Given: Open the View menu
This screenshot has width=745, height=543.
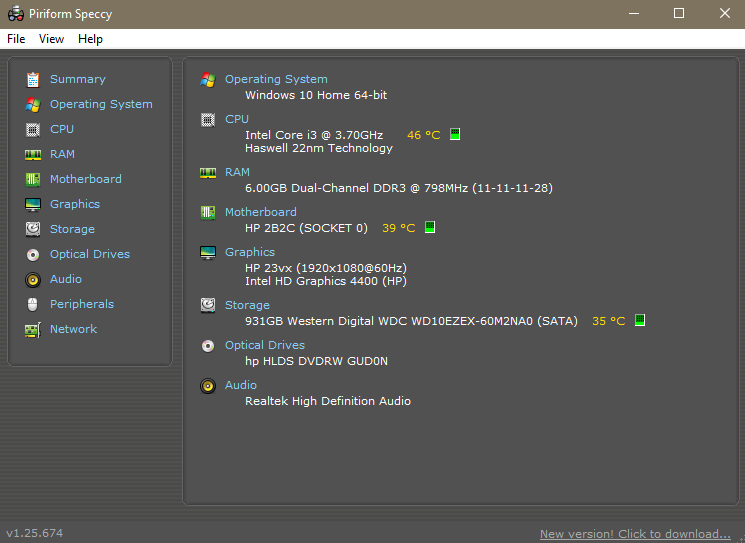Looking at the screenshot, I should [x=51, y=39].
